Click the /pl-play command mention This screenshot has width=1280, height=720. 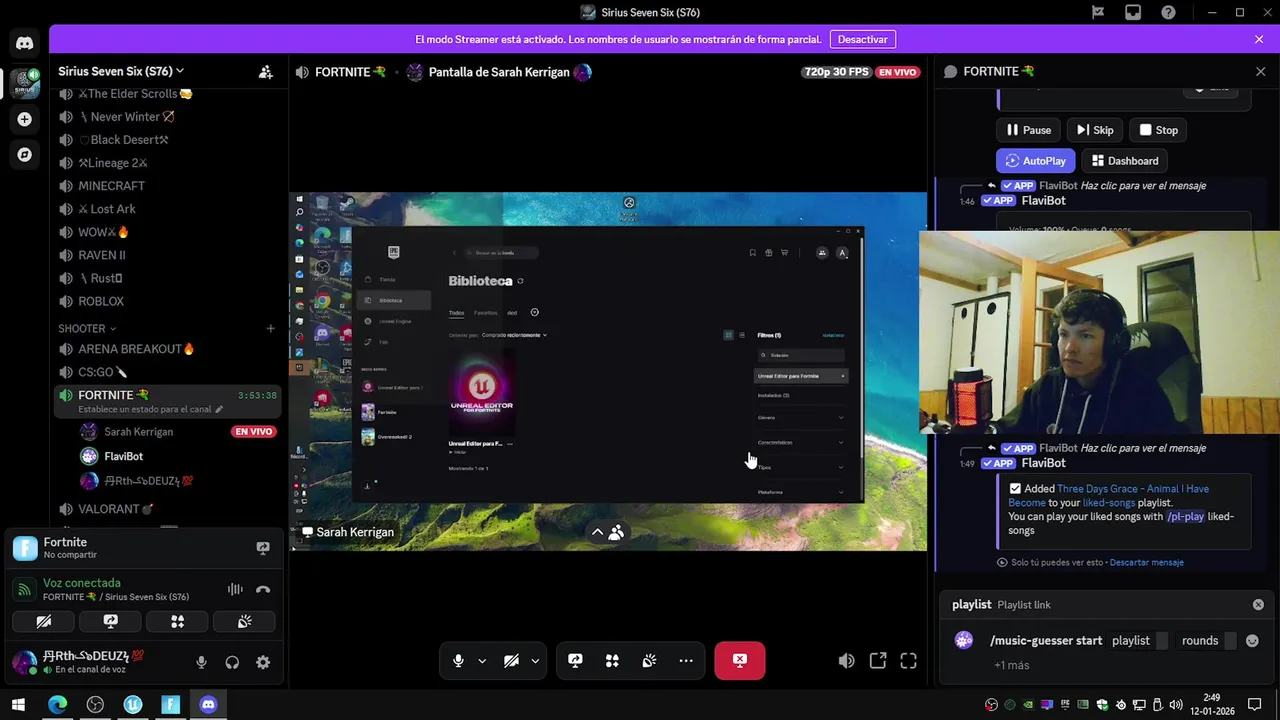[x=1185, y=517]
